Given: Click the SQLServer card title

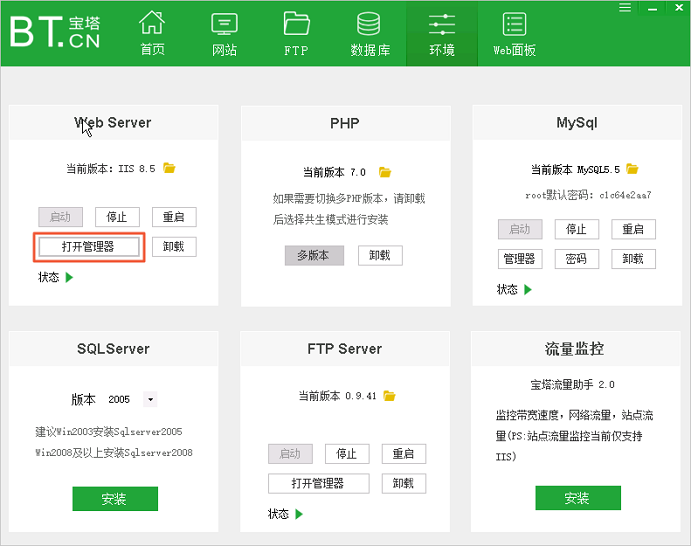Looking at the screenshot, I should (113, 349).
